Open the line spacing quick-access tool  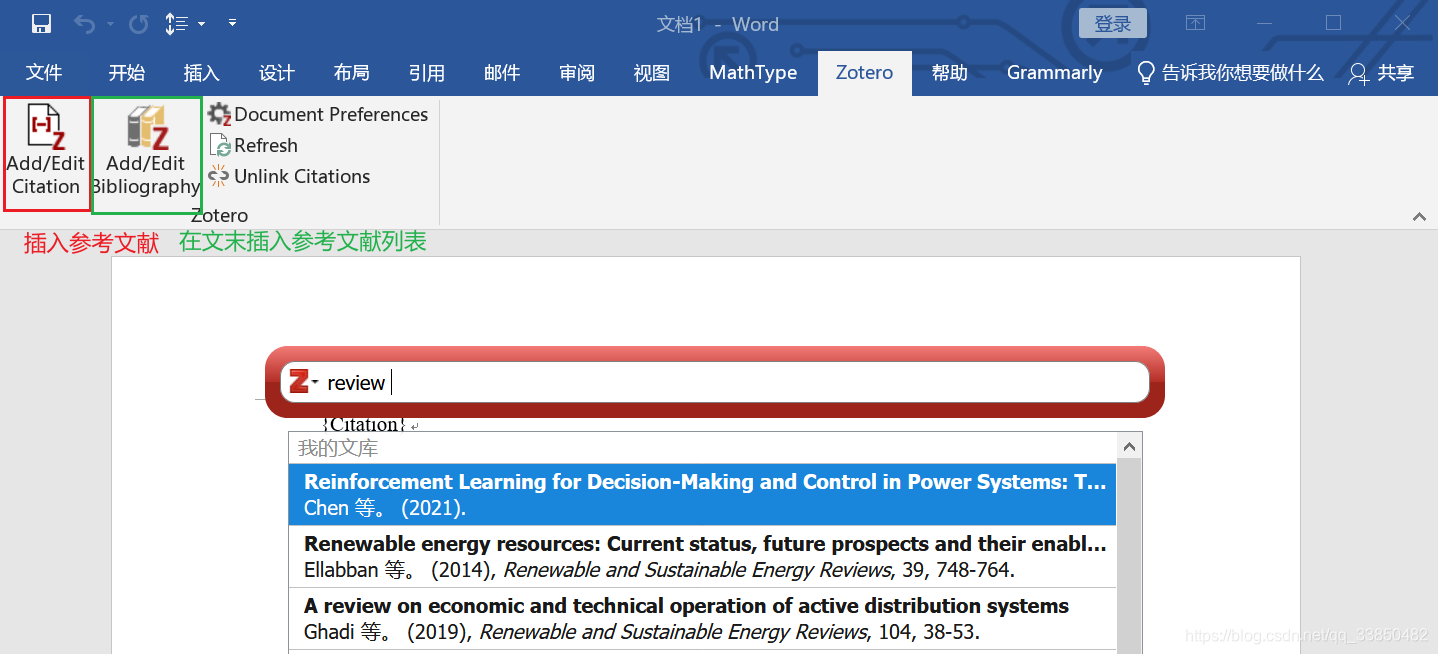click(176, 24)
